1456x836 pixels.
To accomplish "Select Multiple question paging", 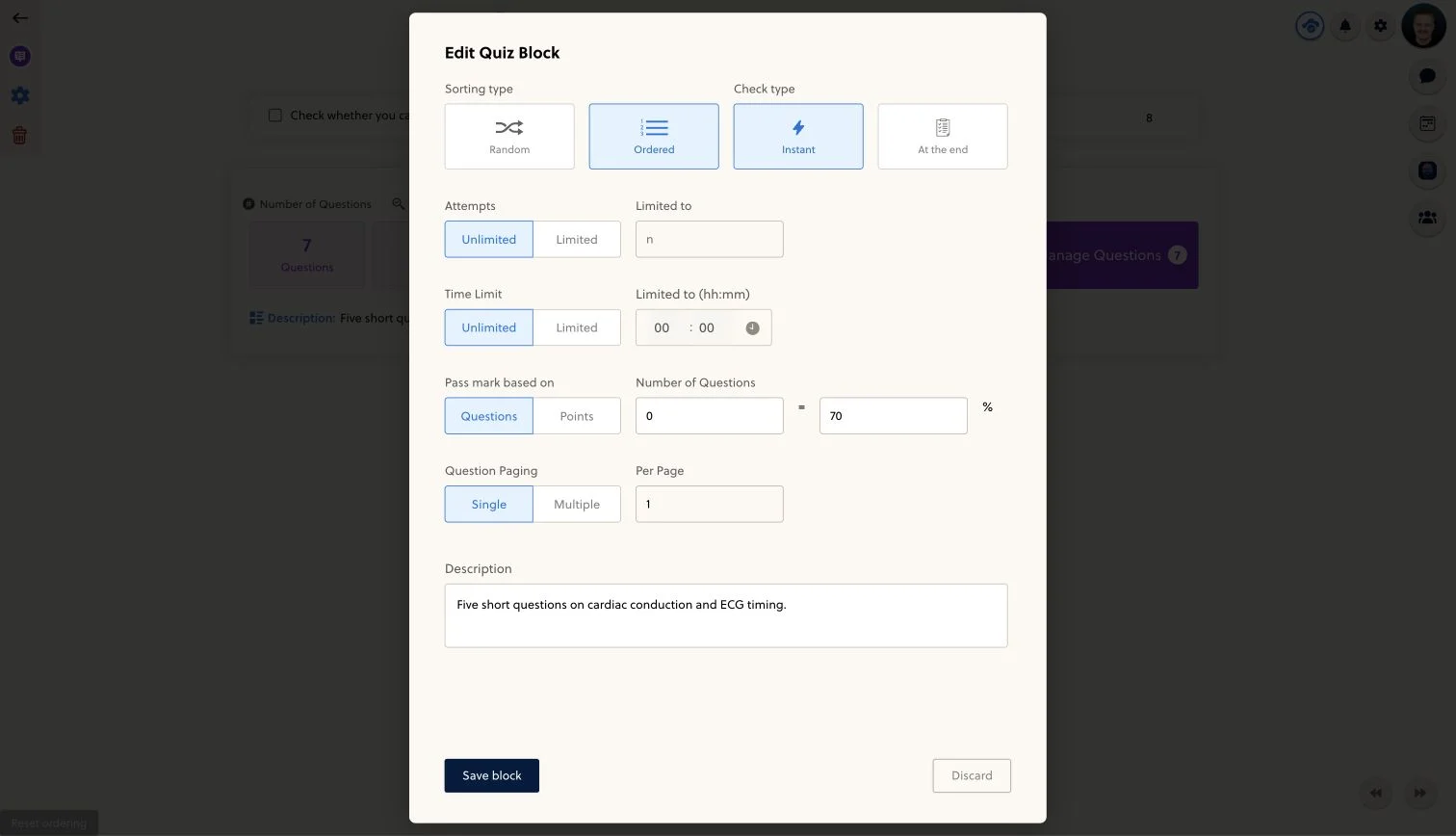I will pos(577,505).
